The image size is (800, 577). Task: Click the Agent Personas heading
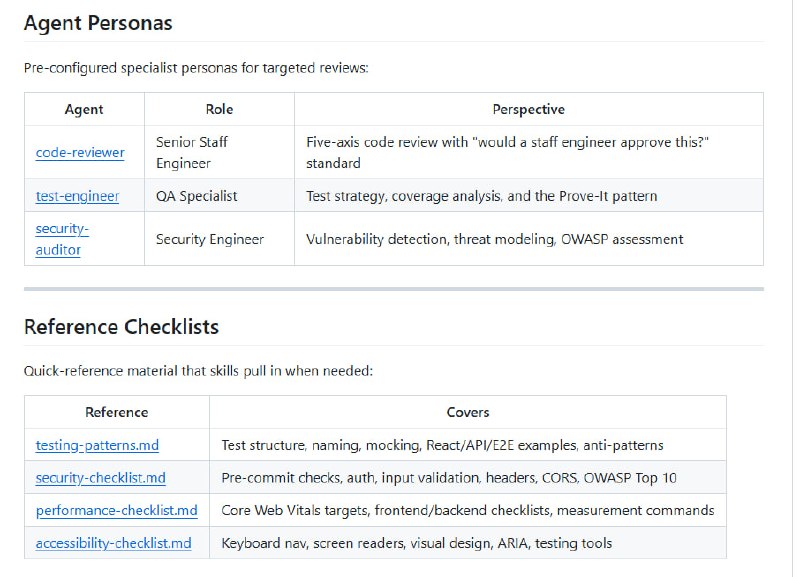[x=98, y=23]
